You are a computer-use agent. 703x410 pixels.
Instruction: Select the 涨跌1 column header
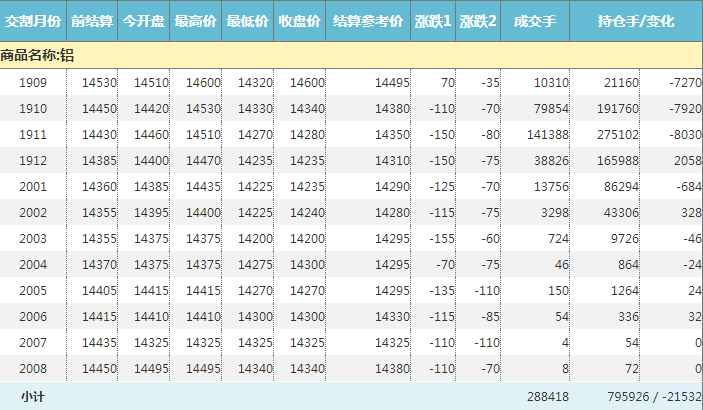(433, 21)
